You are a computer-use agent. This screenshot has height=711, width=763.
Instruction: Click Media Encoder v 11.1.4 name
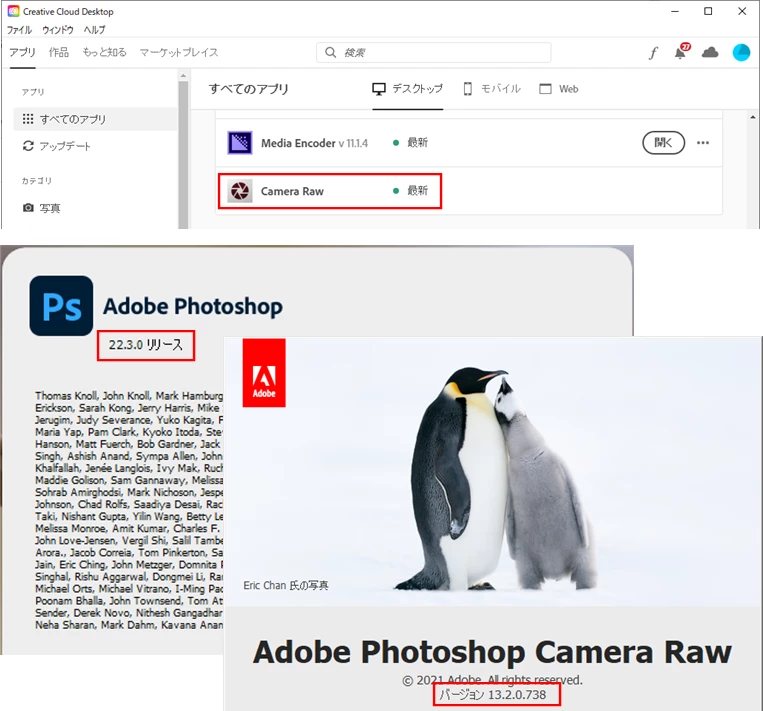[314, 143]
